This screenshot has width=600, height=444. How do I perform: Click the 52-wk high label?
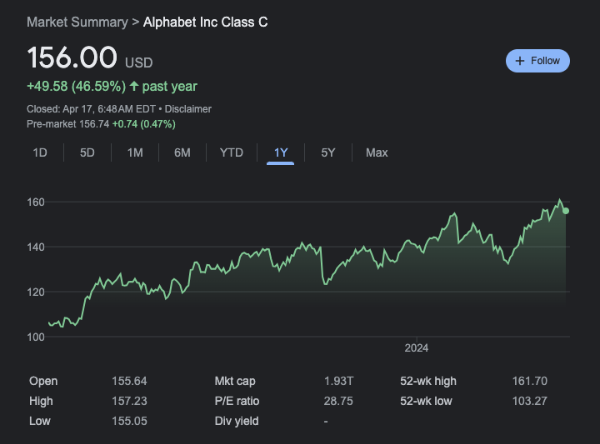(428, 381)
